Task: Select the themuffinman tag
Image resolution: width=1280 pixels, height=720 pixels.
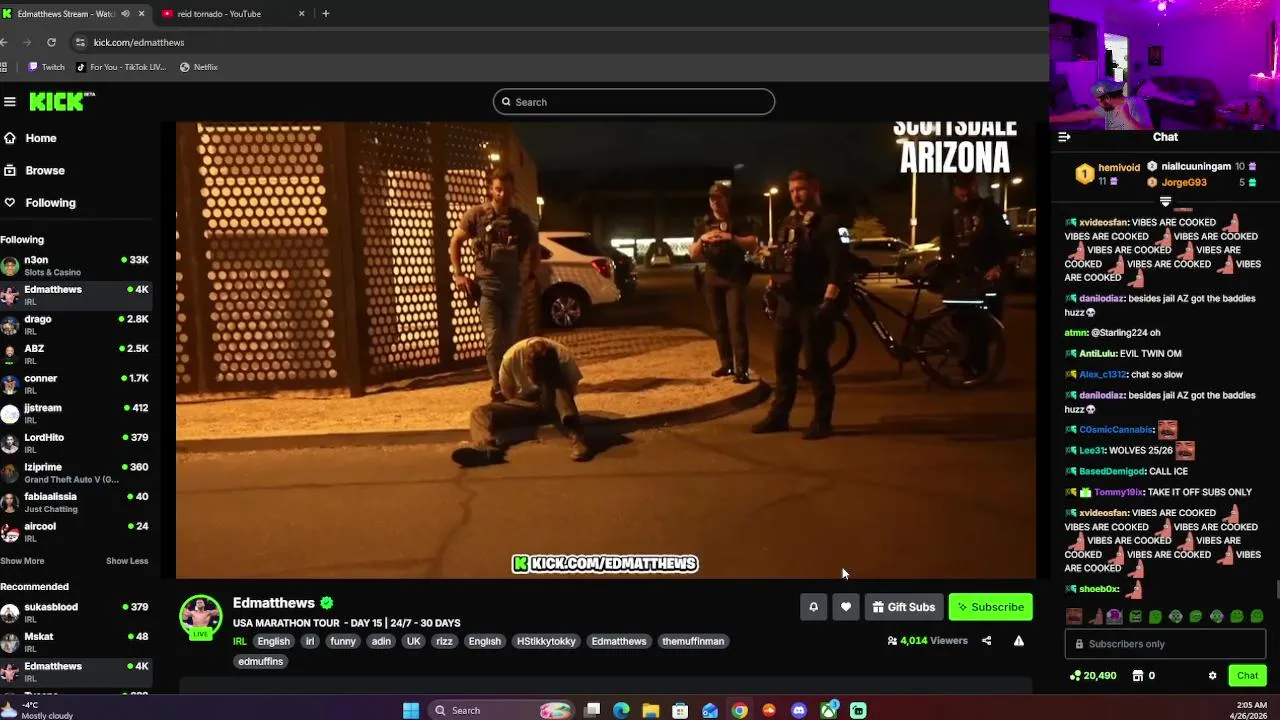Action: click(693, 641)
